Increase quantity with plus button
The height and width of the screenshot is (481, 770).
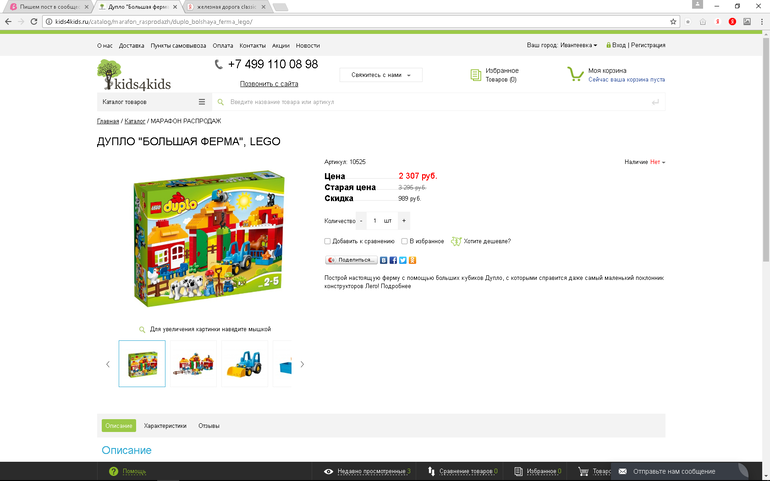[404, 221]
